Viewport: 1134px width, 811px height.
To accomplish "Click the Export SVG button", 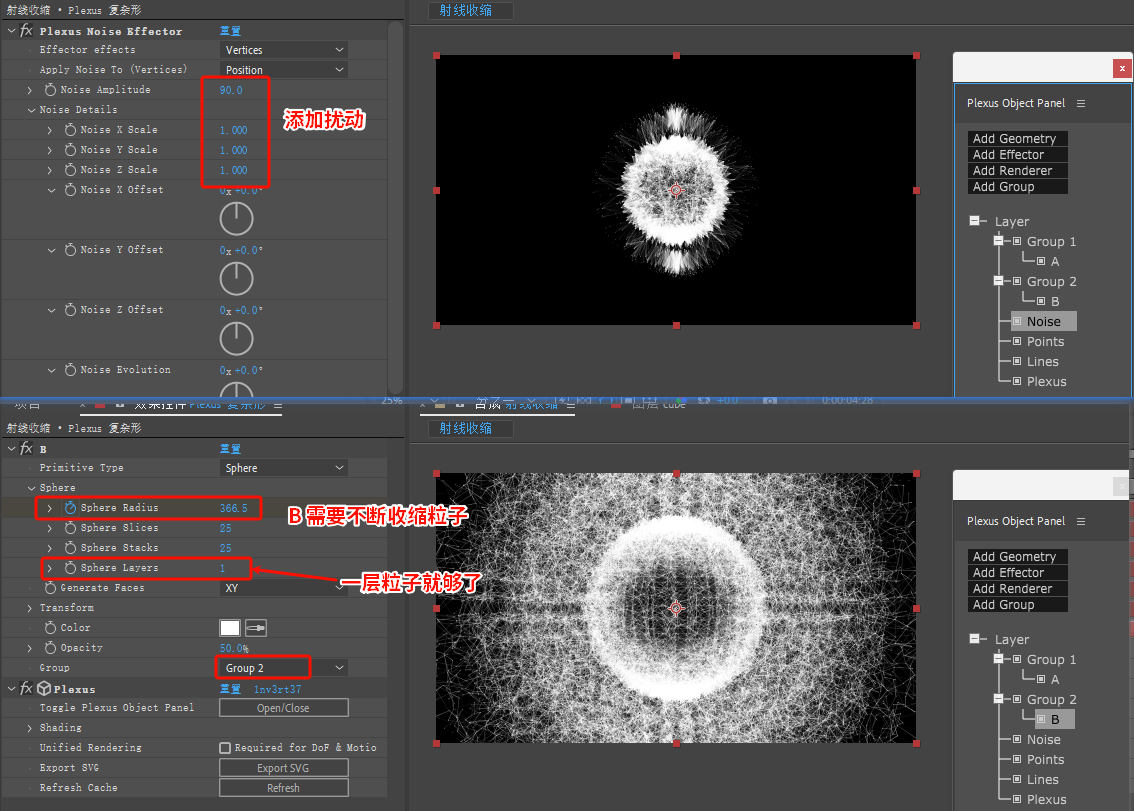I will pos(284,768).
